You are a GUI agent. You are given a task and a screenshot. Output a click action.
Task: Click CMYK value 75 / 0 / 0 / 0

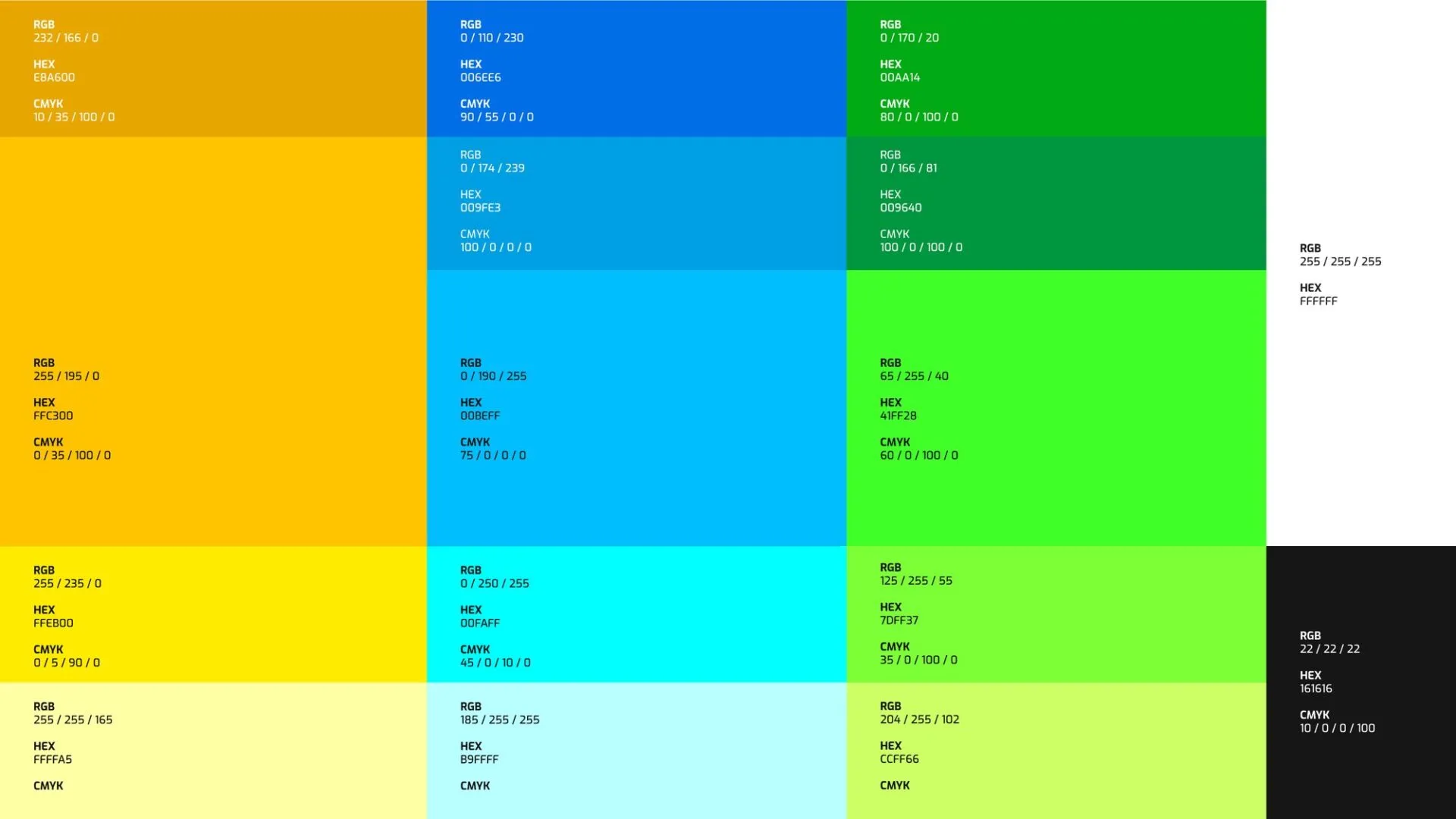(x=493, y=456)
